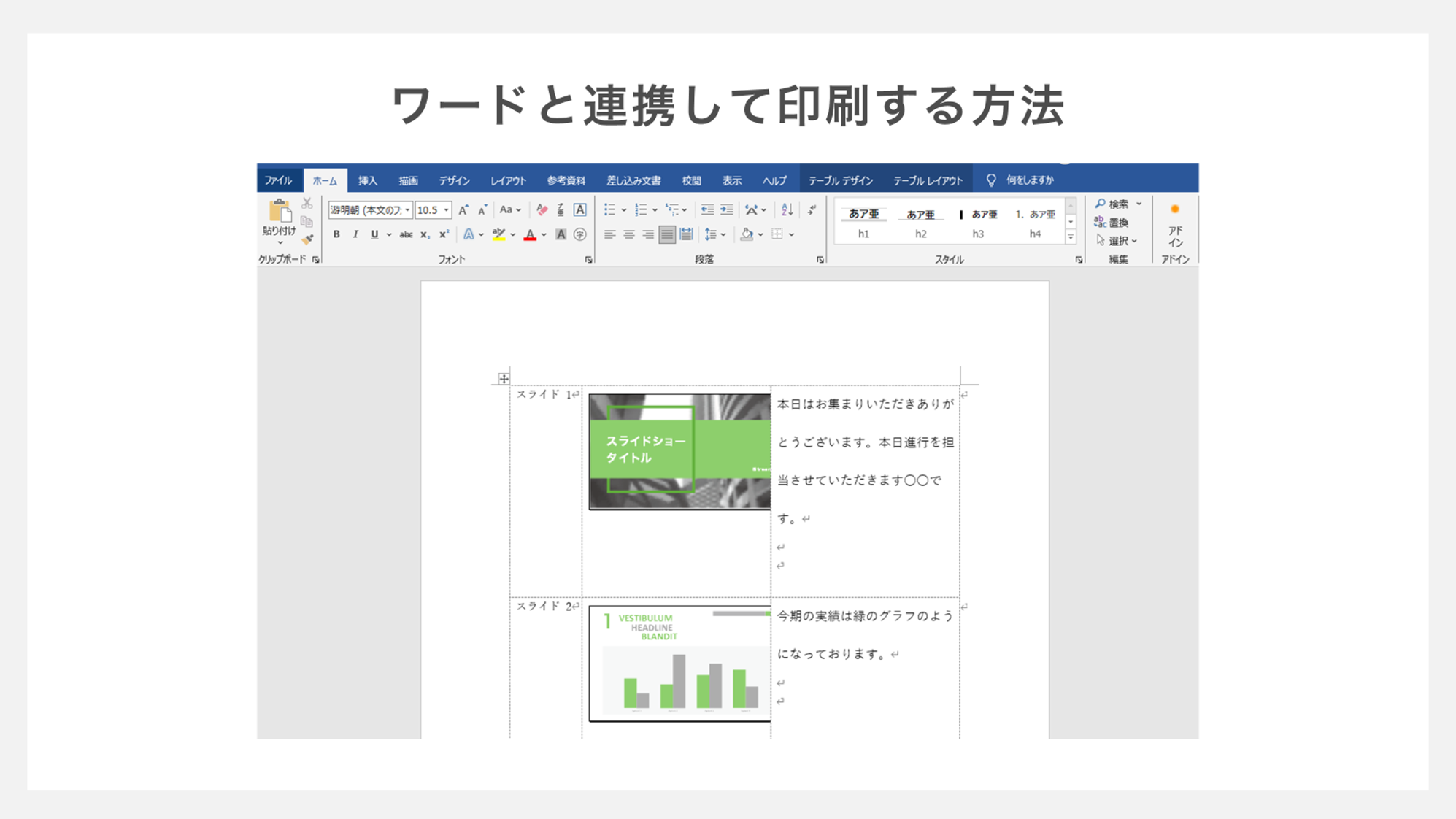Switch to the テーブル デザイン tab

(x=840, y=180)
